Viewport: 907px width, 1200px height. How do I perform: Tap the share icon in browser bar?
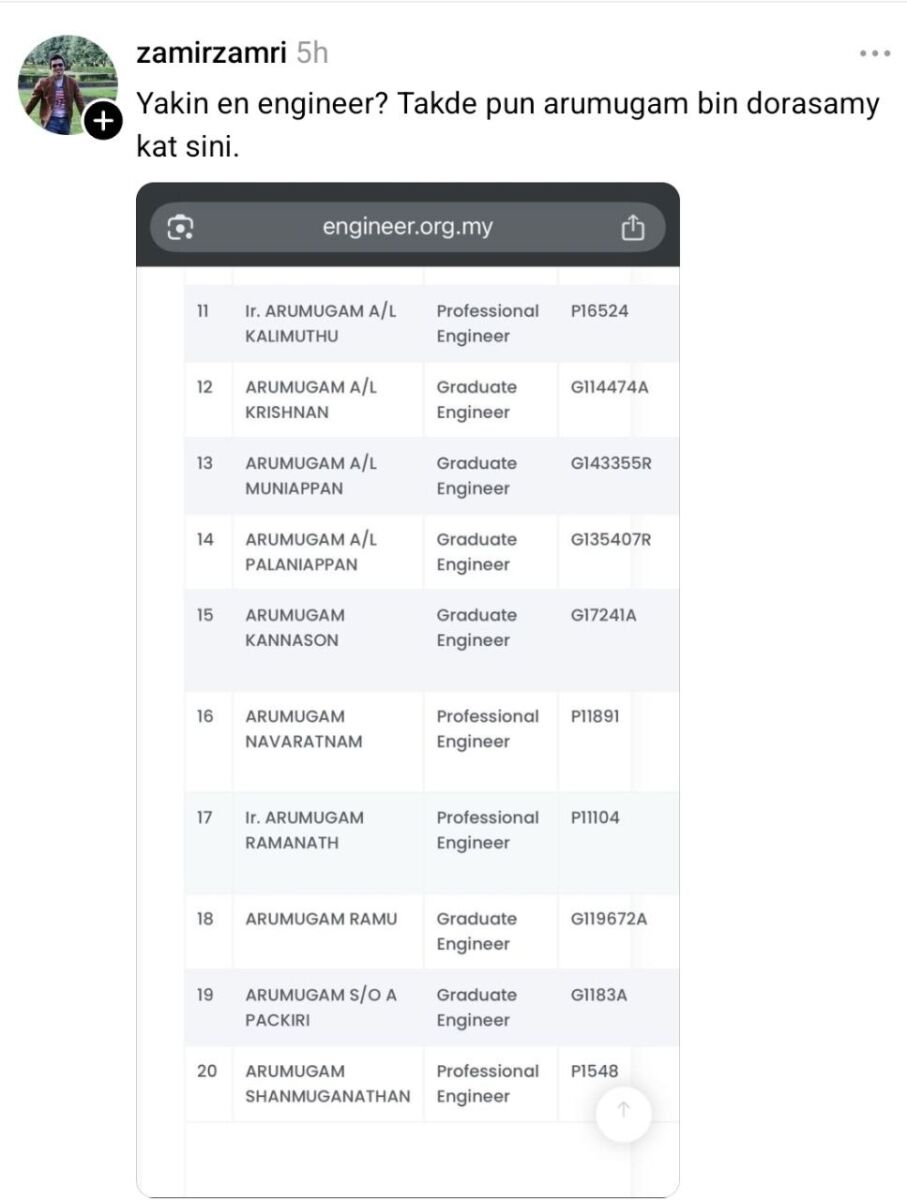click(x=632, y=228)
